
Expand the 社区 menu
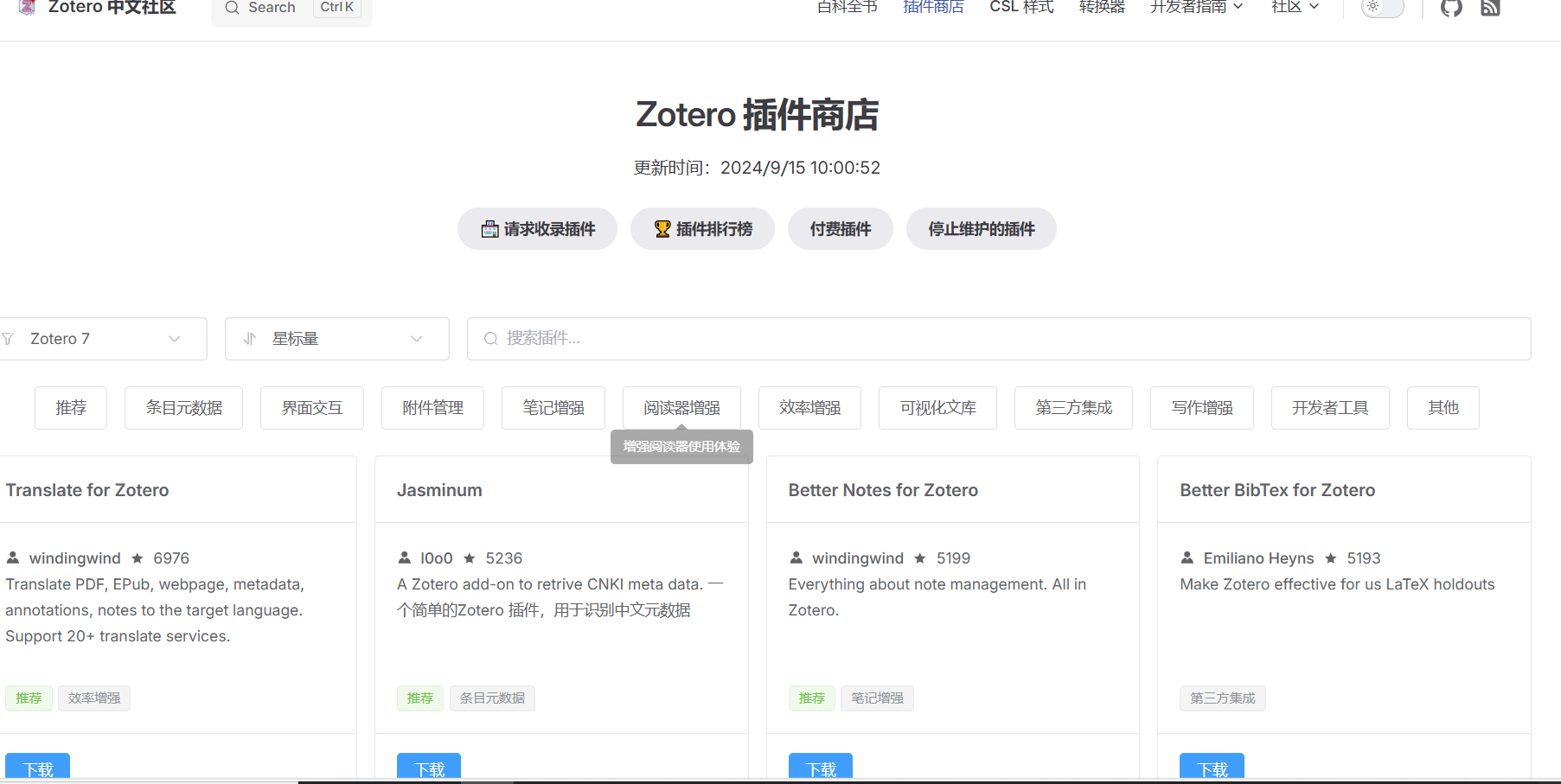click(1295, 7)
